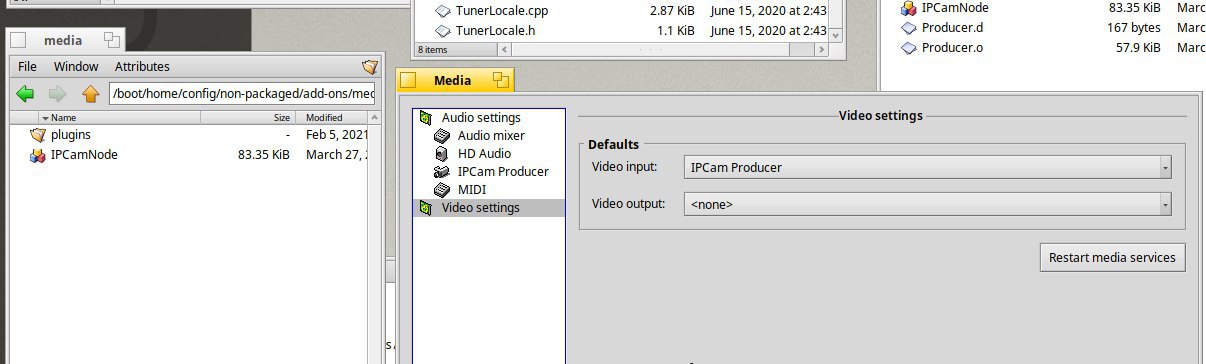Select the HD Audio device icon
1206x364 pixels.
pyautogui.click(x=442, y=154)
